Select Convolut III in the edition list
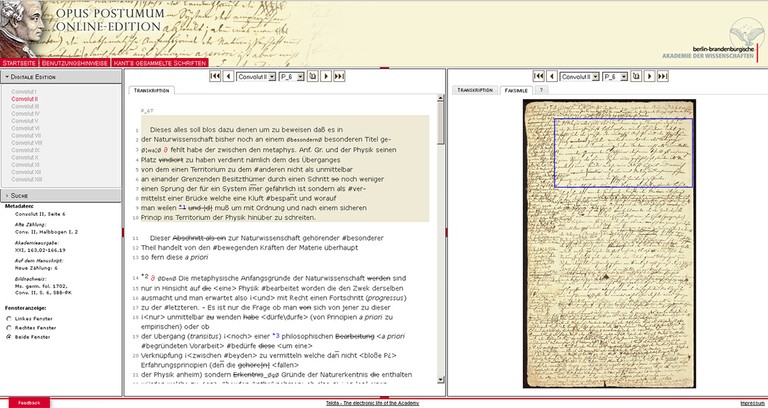The height and width of the screenshot is (408, 768). click(25, 106)
